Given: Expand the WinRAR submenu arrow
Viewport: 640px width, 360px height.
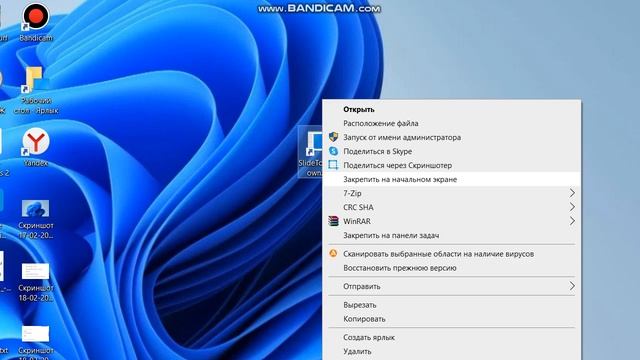Looking at the screenshot, I should click(x=572, y=221).
